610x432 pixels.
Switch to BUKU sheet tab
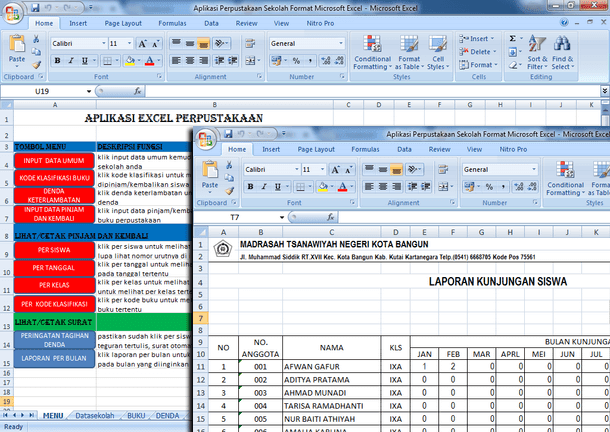(x=136, y=416)
